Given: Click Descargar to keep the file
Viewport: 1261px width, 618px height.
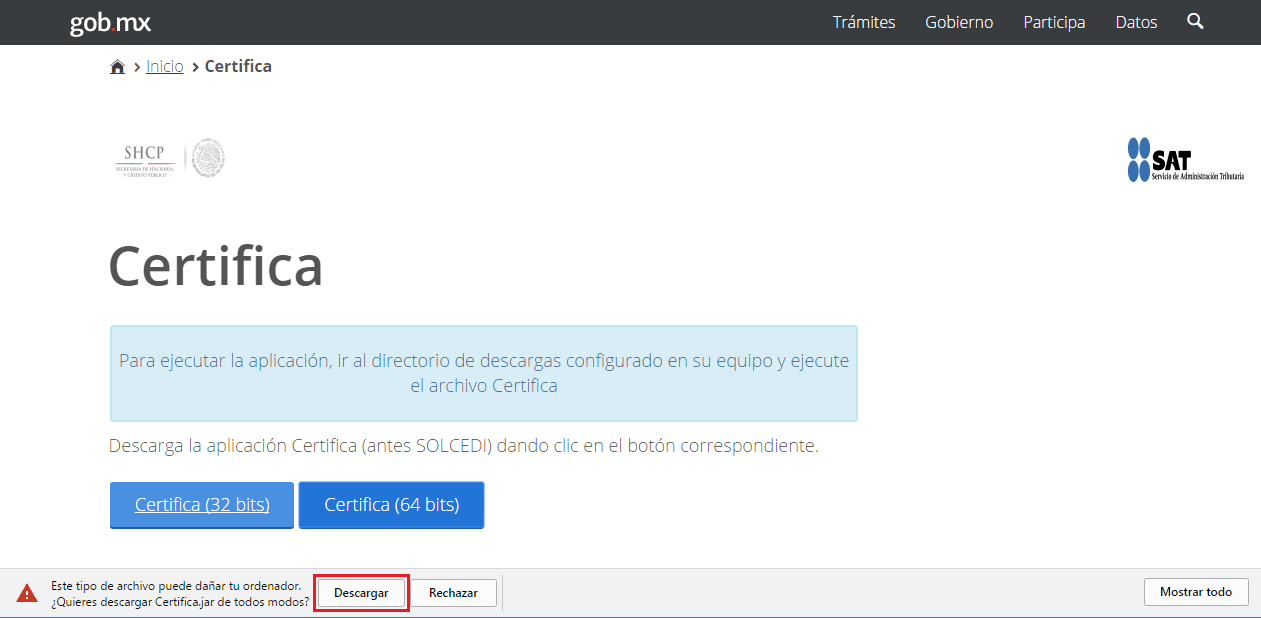Looking at the screenshot, I should [361, 593].
